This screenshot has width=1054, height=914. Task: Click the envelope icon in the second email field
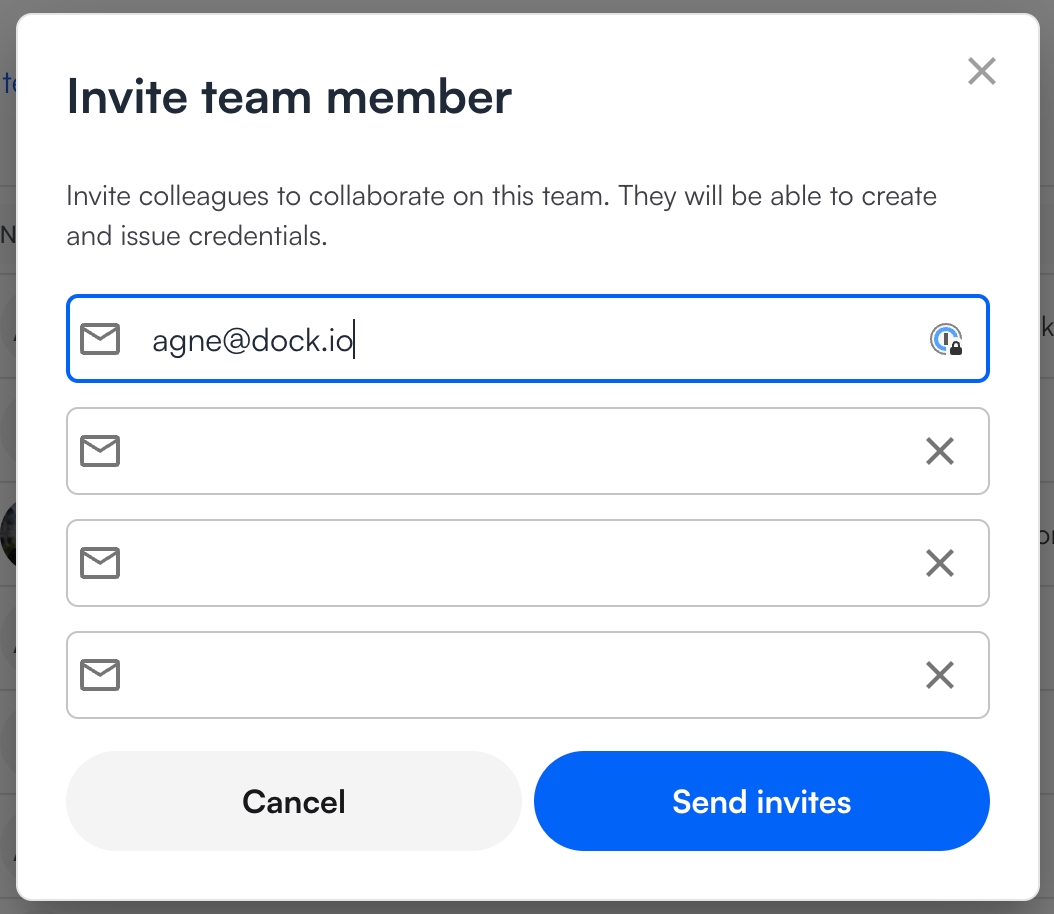click(100, 451)
